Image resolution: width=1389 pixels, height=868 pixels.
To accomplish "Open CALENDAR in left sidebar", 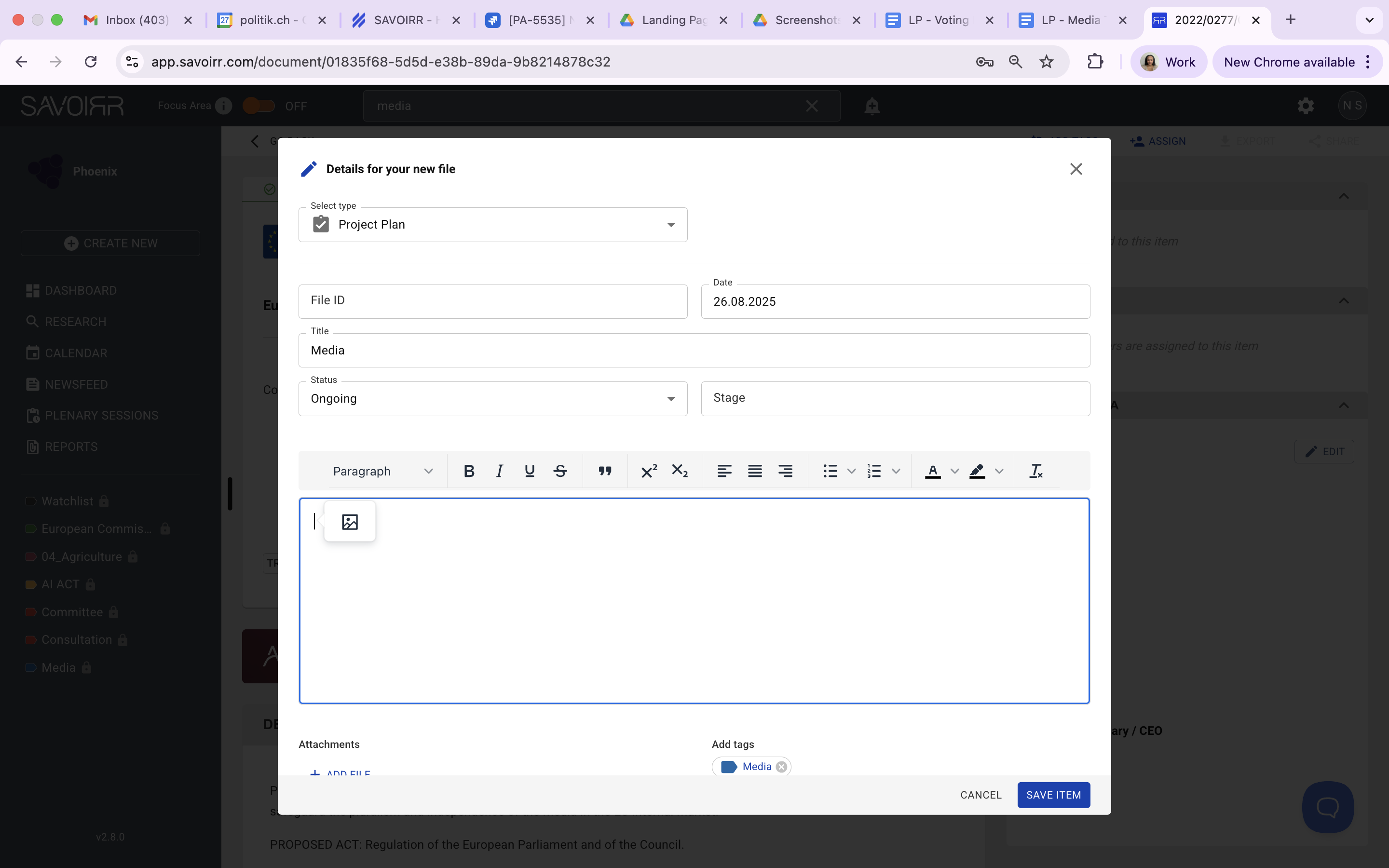I will 67,353.
